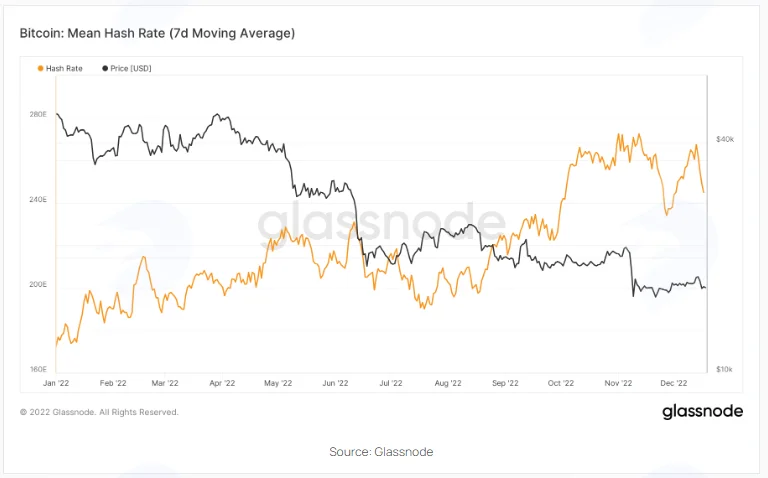
Task: Select the Jul '22 x-axis label
Action: [390, 383]
